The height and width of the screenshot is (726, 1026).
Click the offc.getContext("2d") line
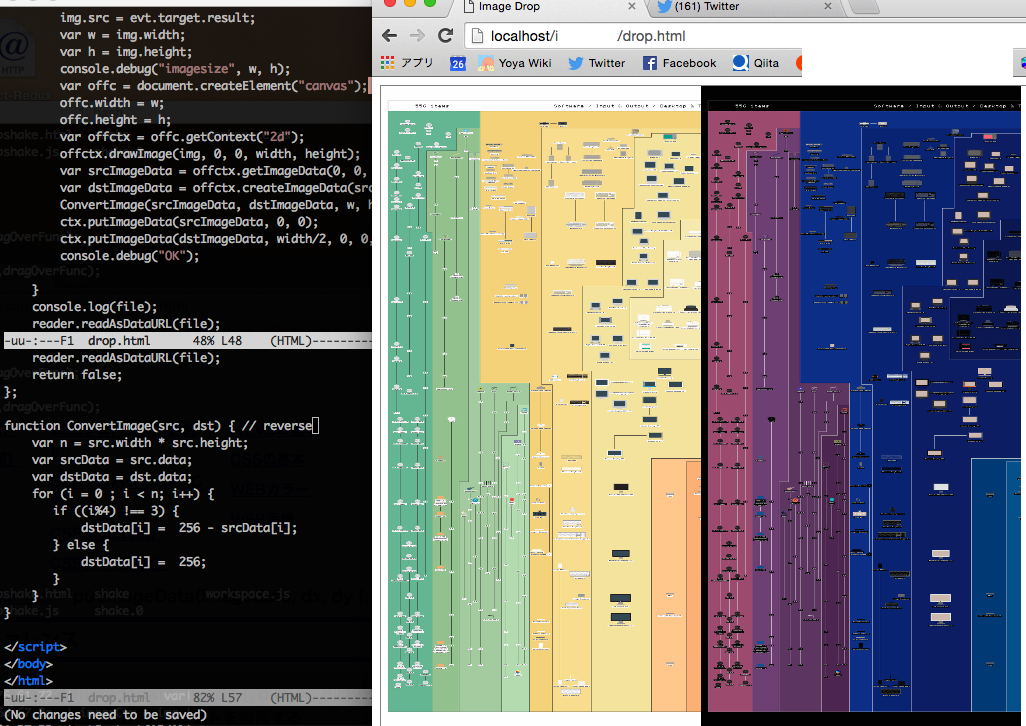182,137
